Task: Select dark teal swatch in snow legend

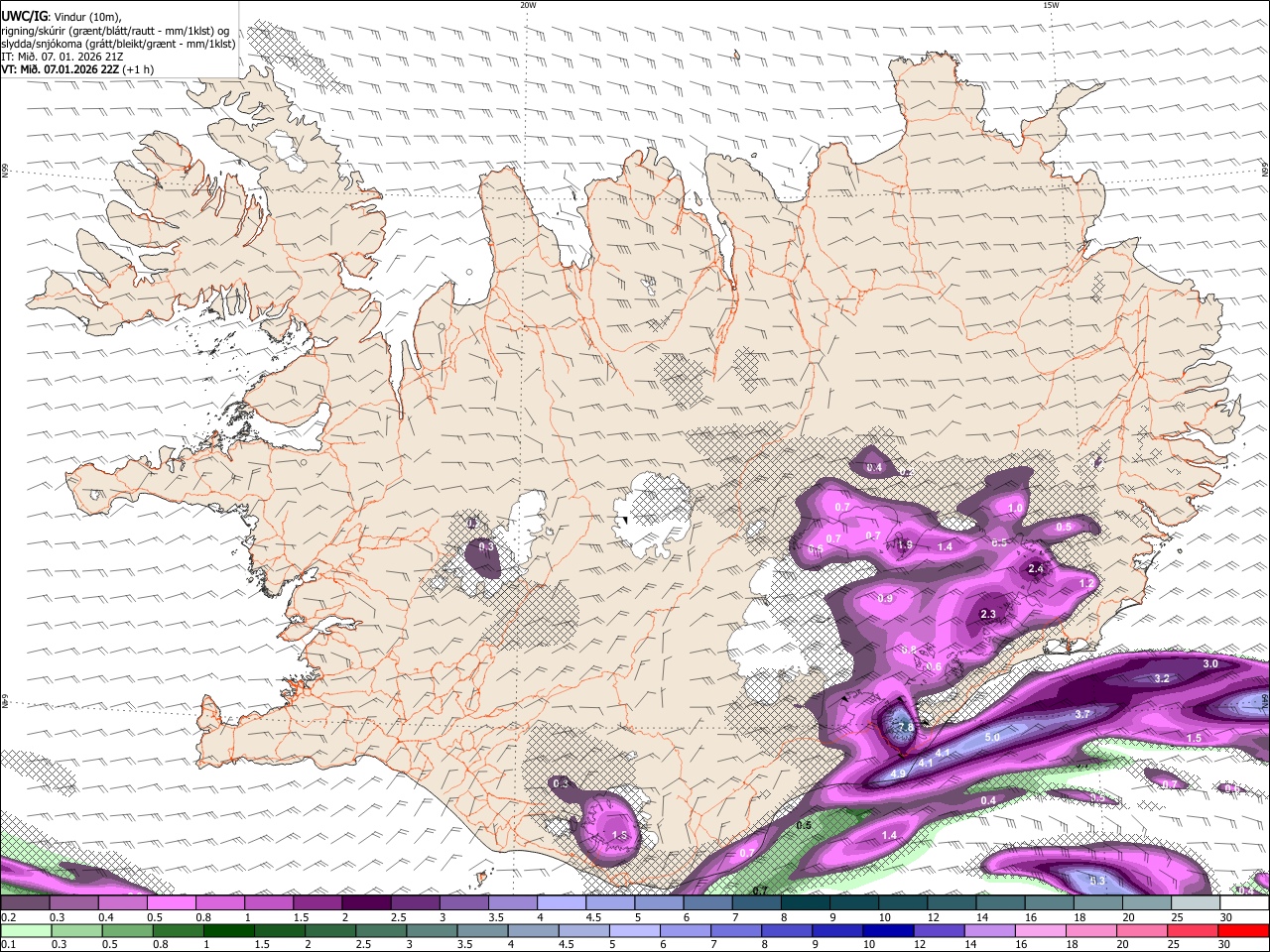Action: click(x=806, y=903)
